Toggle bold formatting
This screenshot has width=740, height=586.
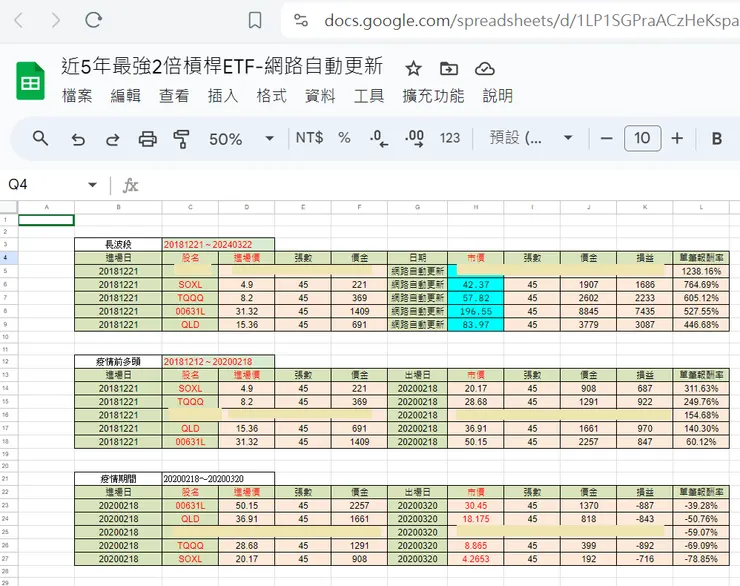point(716,139)
